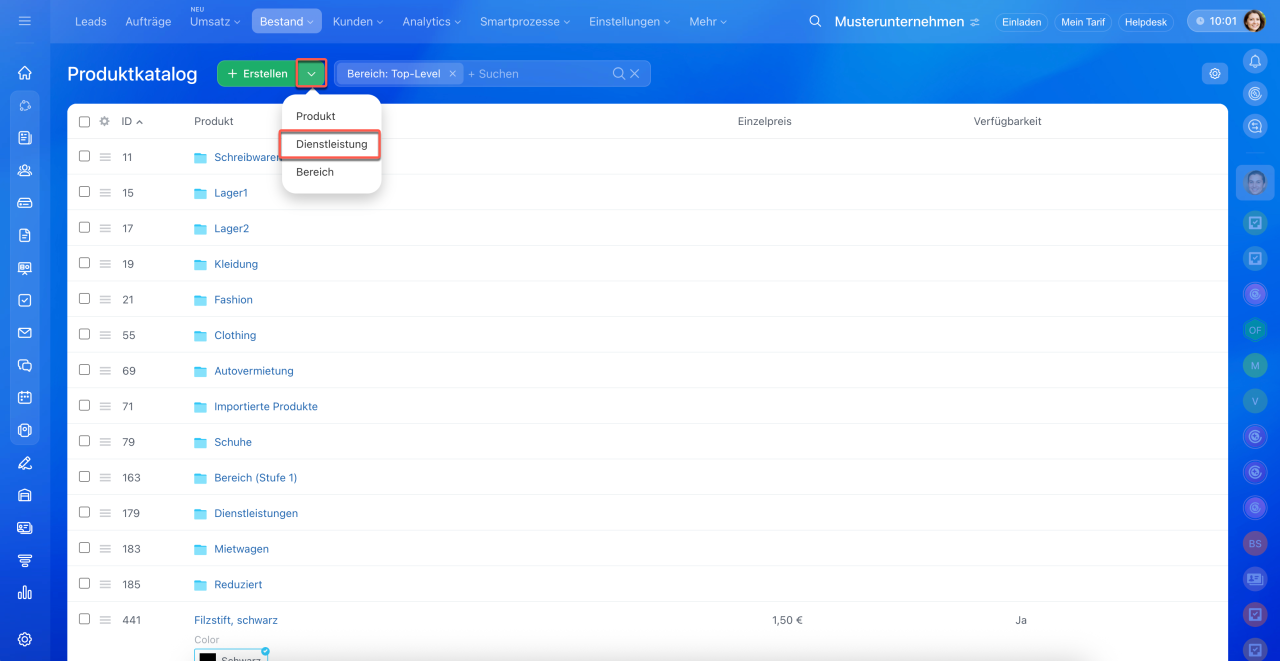Open the mail icon in left sidebar

[25, 333]
